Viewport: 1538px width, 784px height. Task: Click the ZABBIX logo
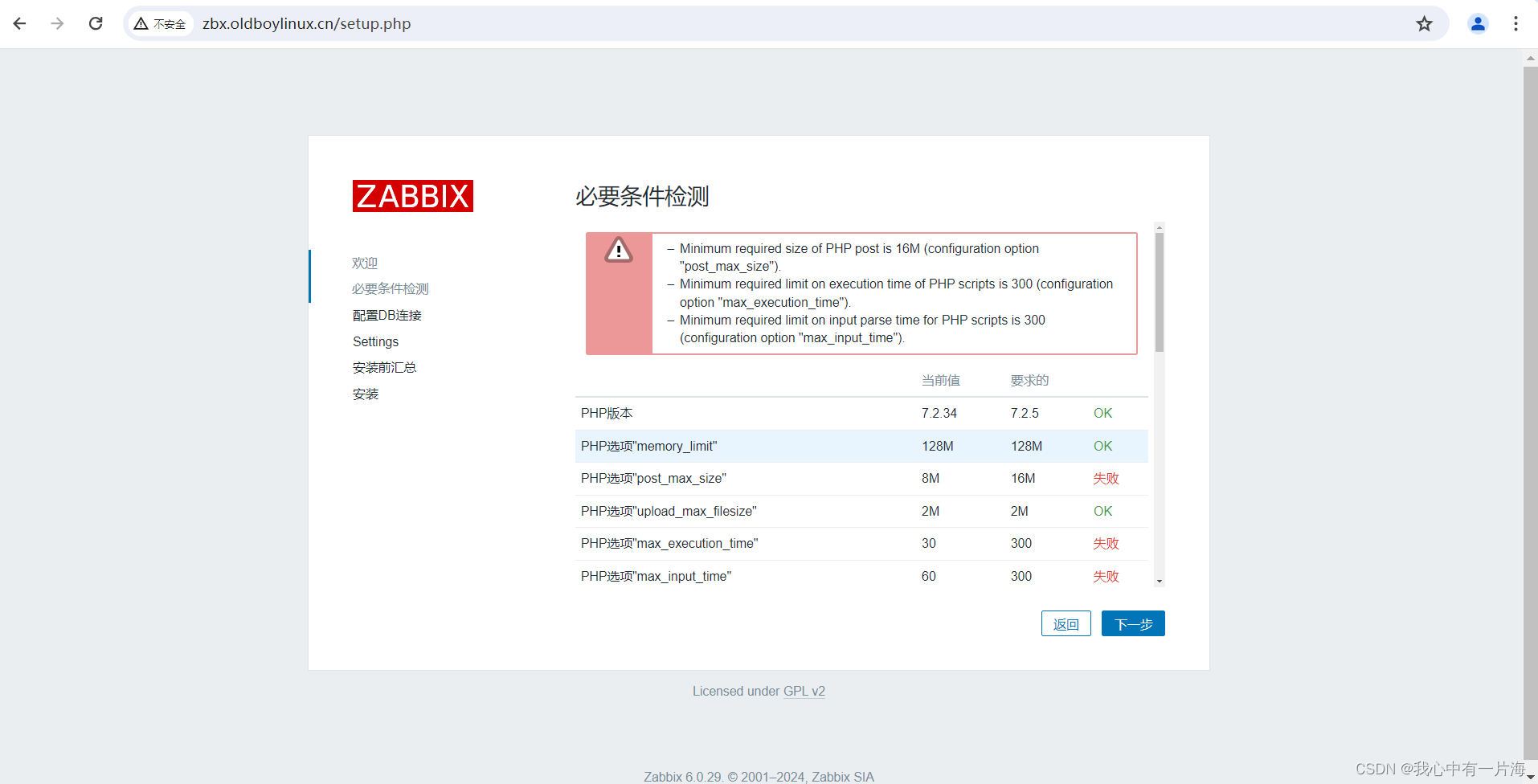(413, 196)
